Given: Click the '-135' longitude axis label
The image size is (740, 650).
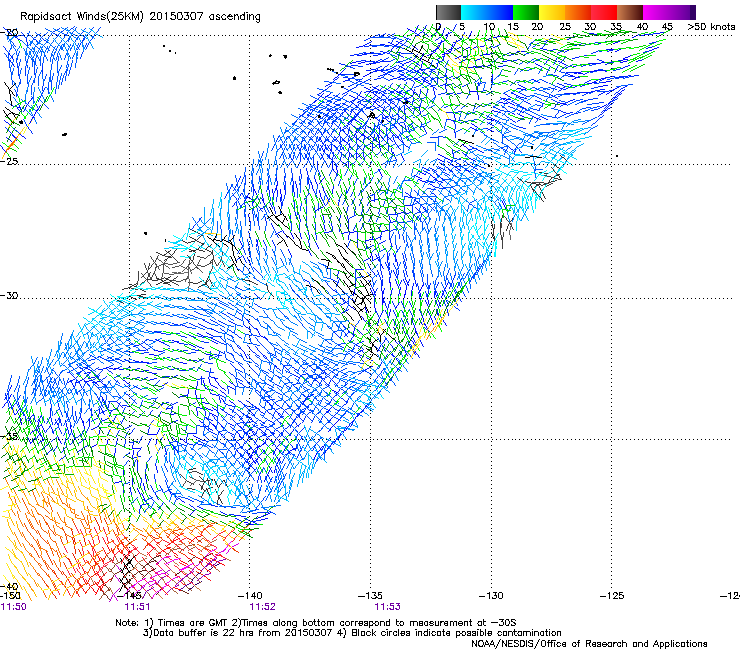Looking at the screenshot, I should (x=370, y=596).
